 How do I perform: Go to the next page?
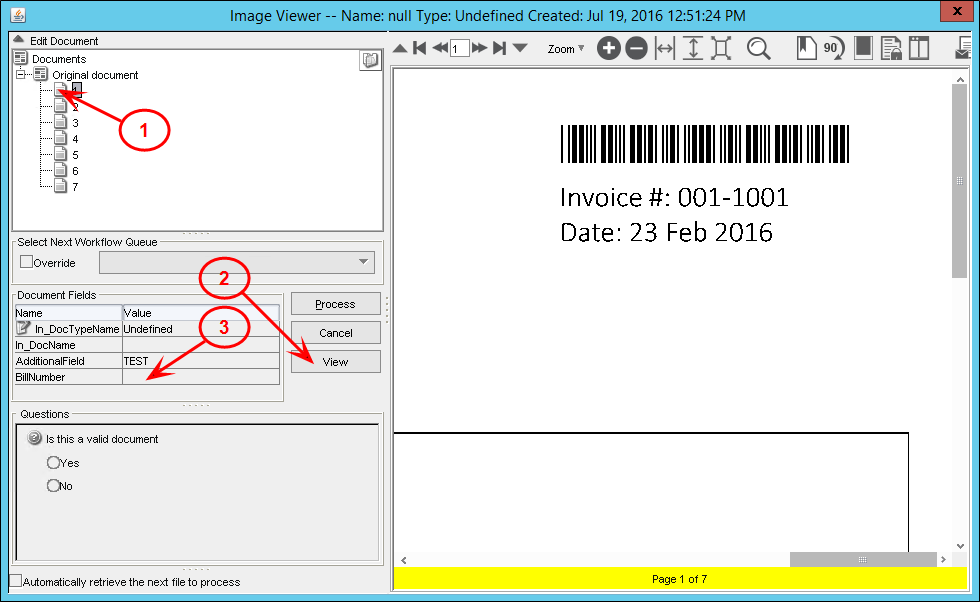[x=479, y=48]
